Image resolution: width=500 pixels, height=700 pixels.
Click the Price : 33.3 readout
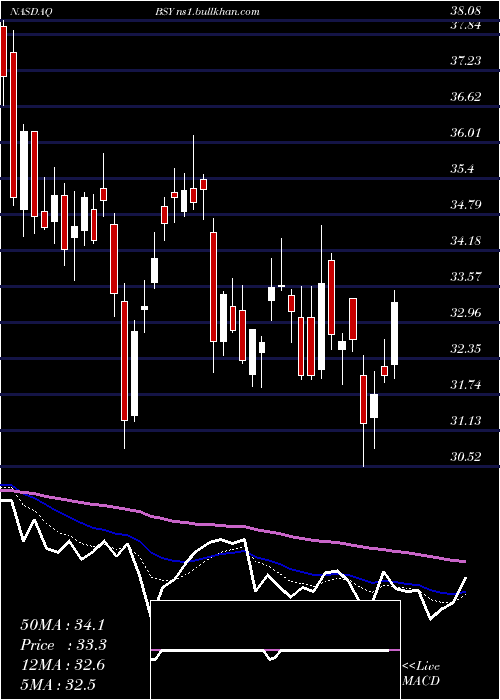coord(64,645)
